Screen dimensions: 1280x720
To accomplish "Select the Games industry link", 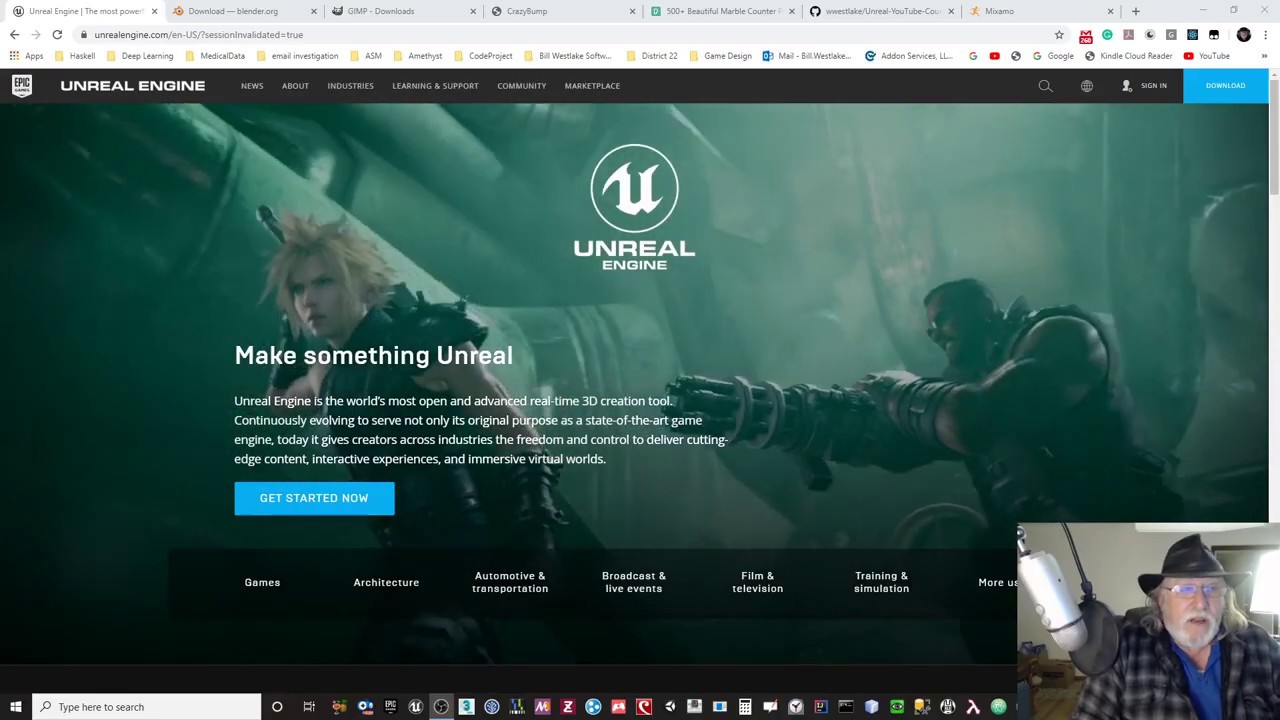I will (x=262, y=582).
